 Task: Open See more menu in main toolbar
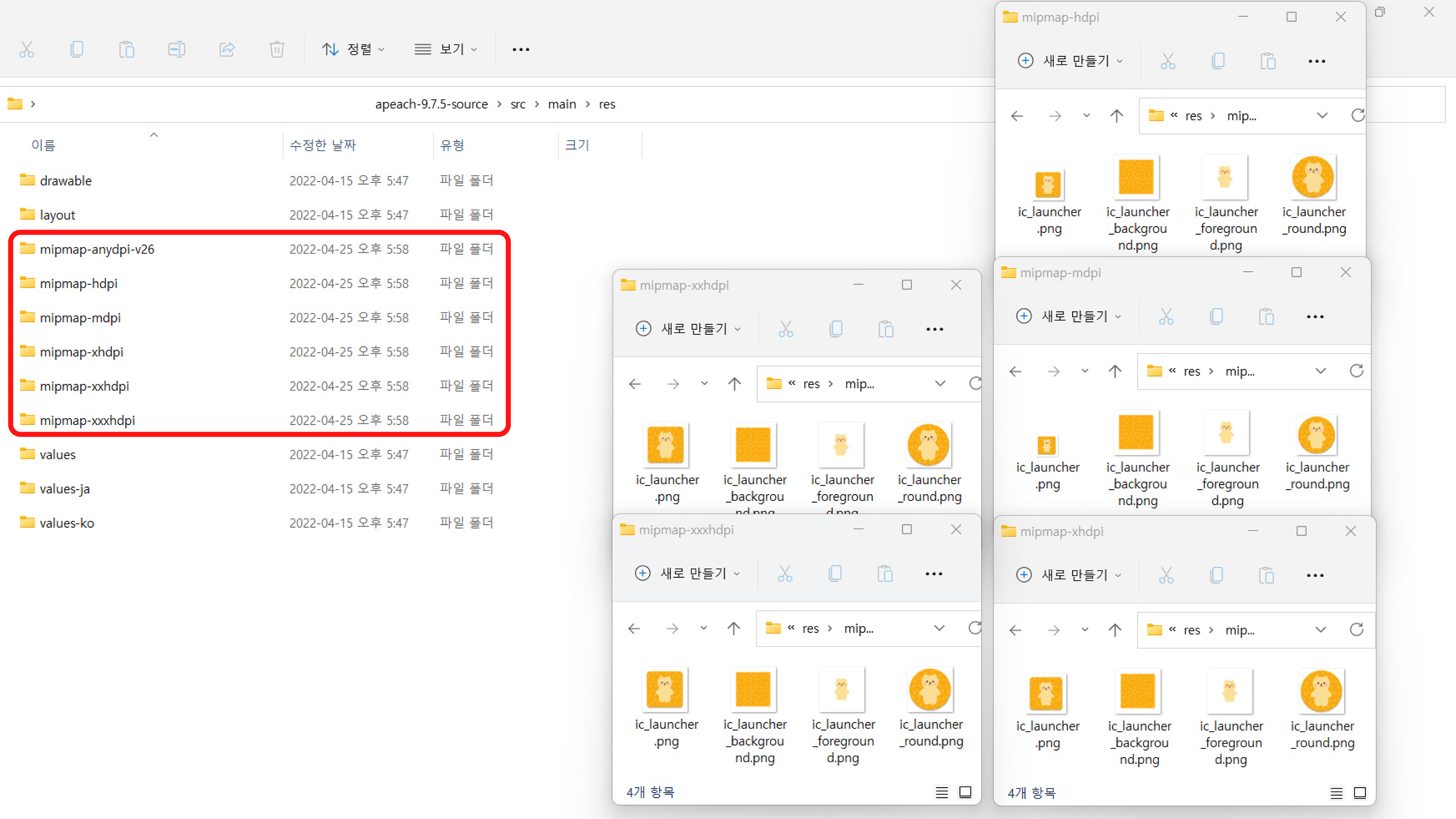click(x=521, y=49)
